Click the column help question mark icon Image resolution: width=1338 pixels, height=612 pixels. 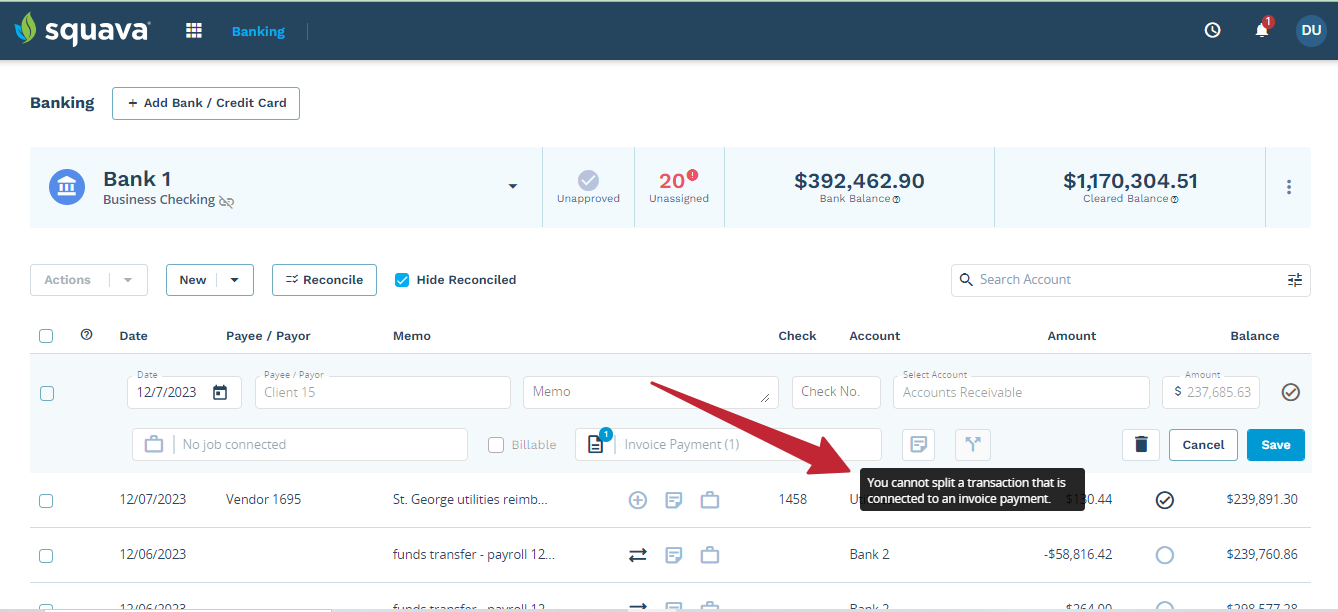86,335
